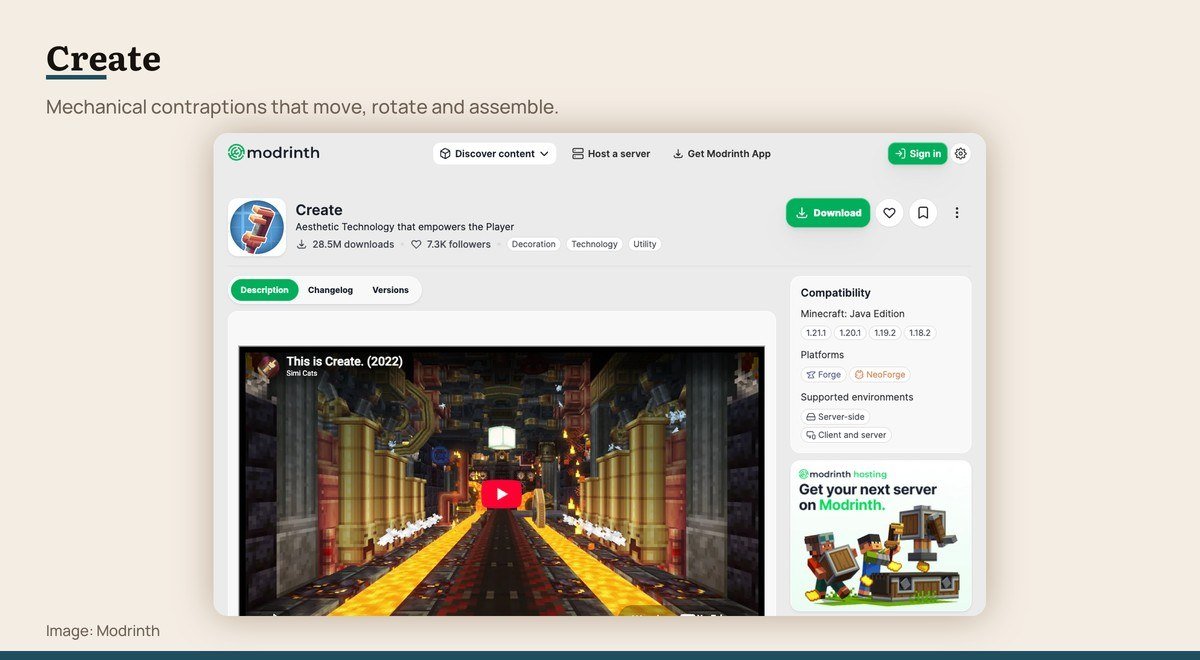This screenshot has width=1200, height=660.
Task: Open the Discover content dropdown
Action: (494, 154)
